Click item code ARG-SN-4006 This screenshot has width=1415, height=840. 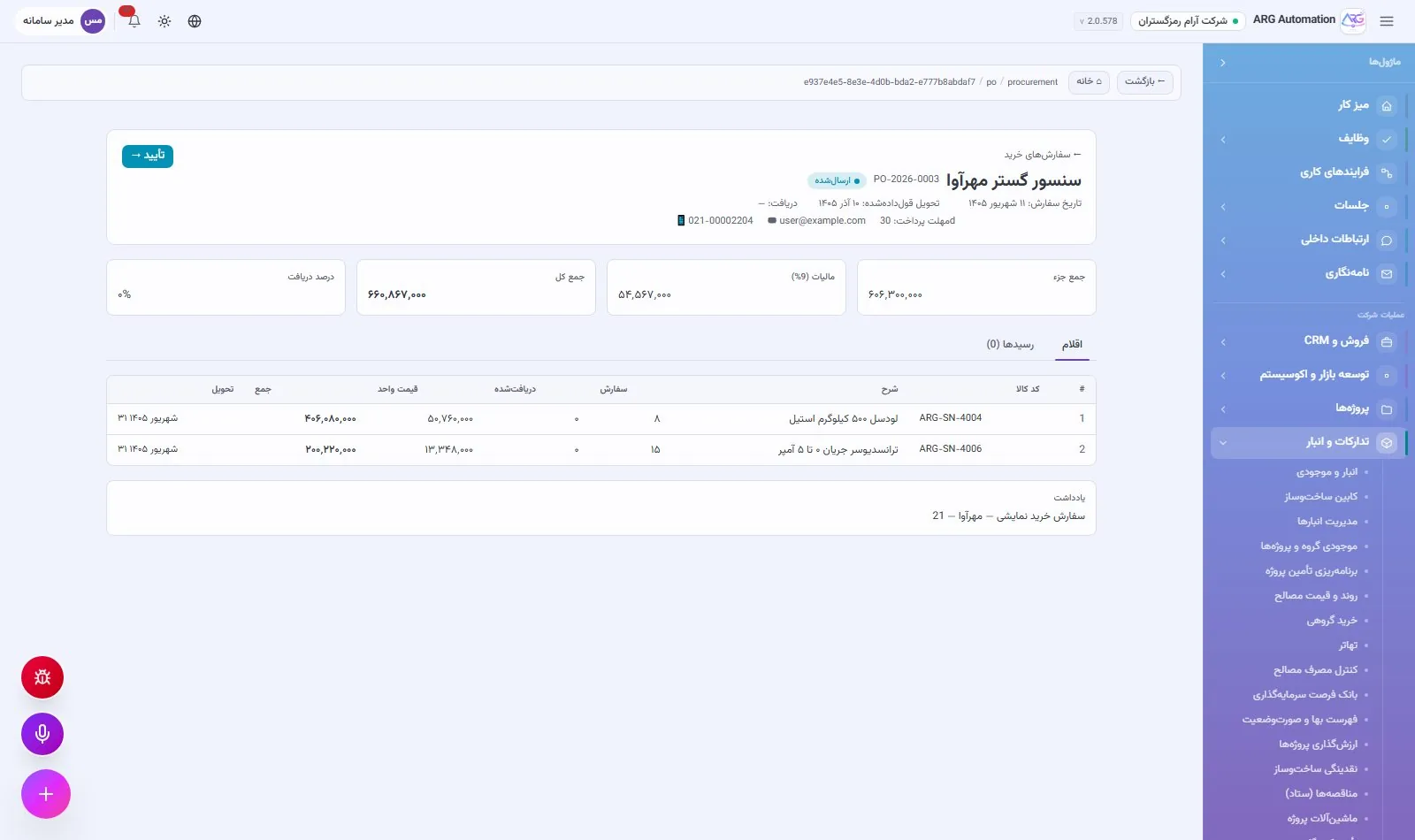951,449
